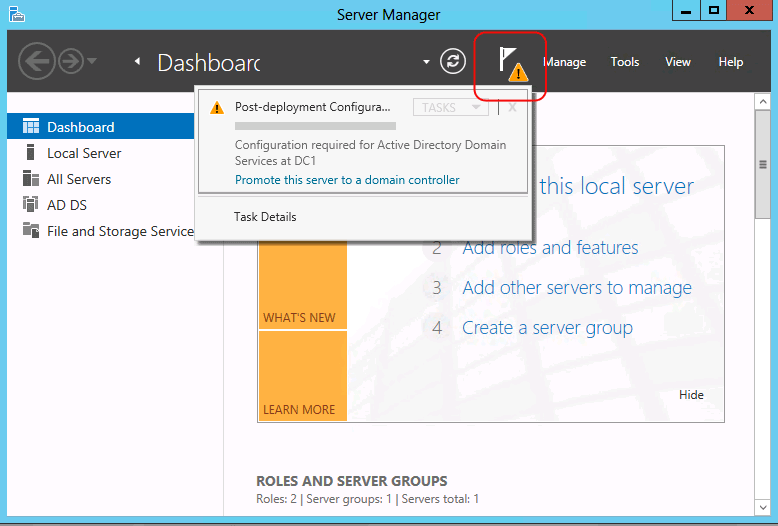This screenshot has height=526, width=778.
Task: Maximize the Server Manager window
Action: 713,10
